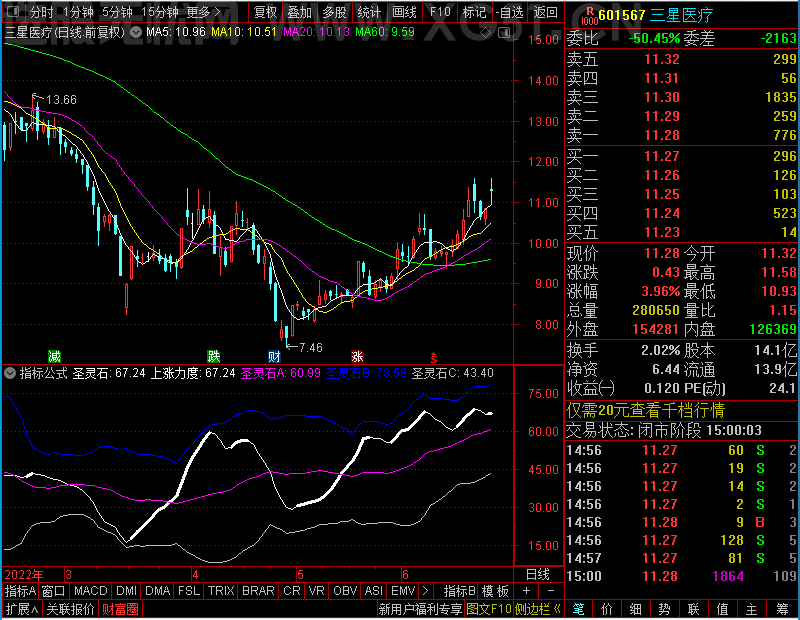This screenshot has width=800, height=620.
Task: Click the panel icon beside the diamond
Action: coord(504,33)
